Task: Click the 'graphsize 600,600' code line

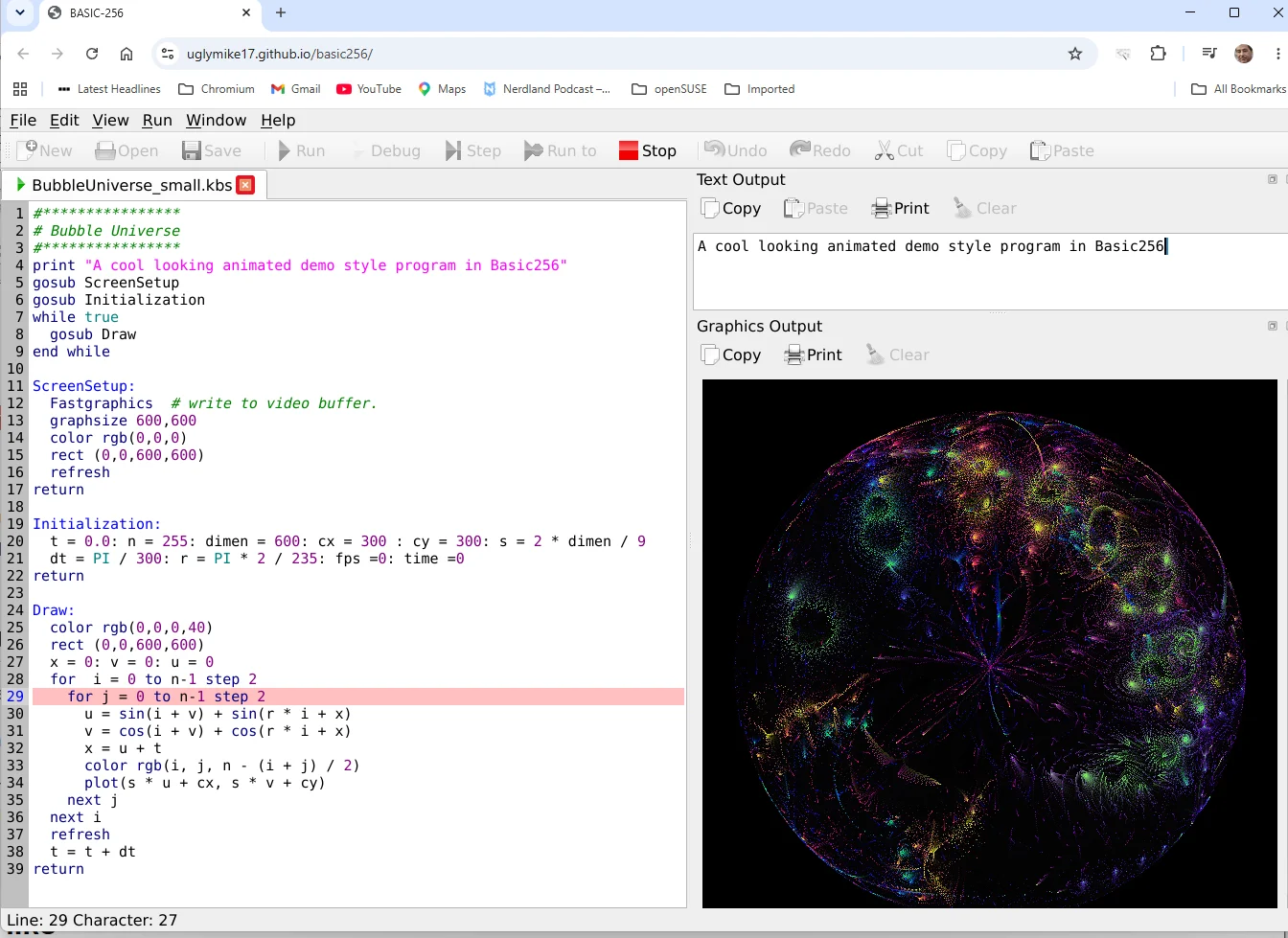Action: click(x=123, y=421)
